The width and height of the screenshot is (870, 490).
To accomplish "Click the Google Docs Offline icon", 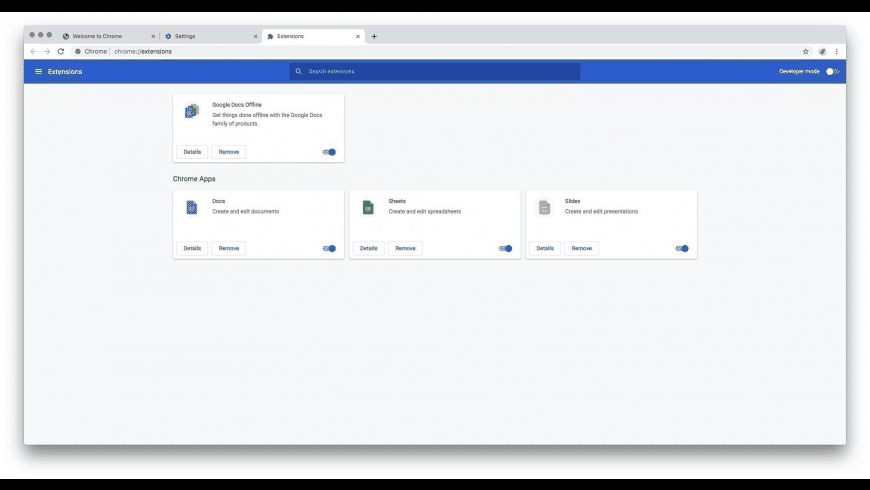I will (x=192, y=111).
